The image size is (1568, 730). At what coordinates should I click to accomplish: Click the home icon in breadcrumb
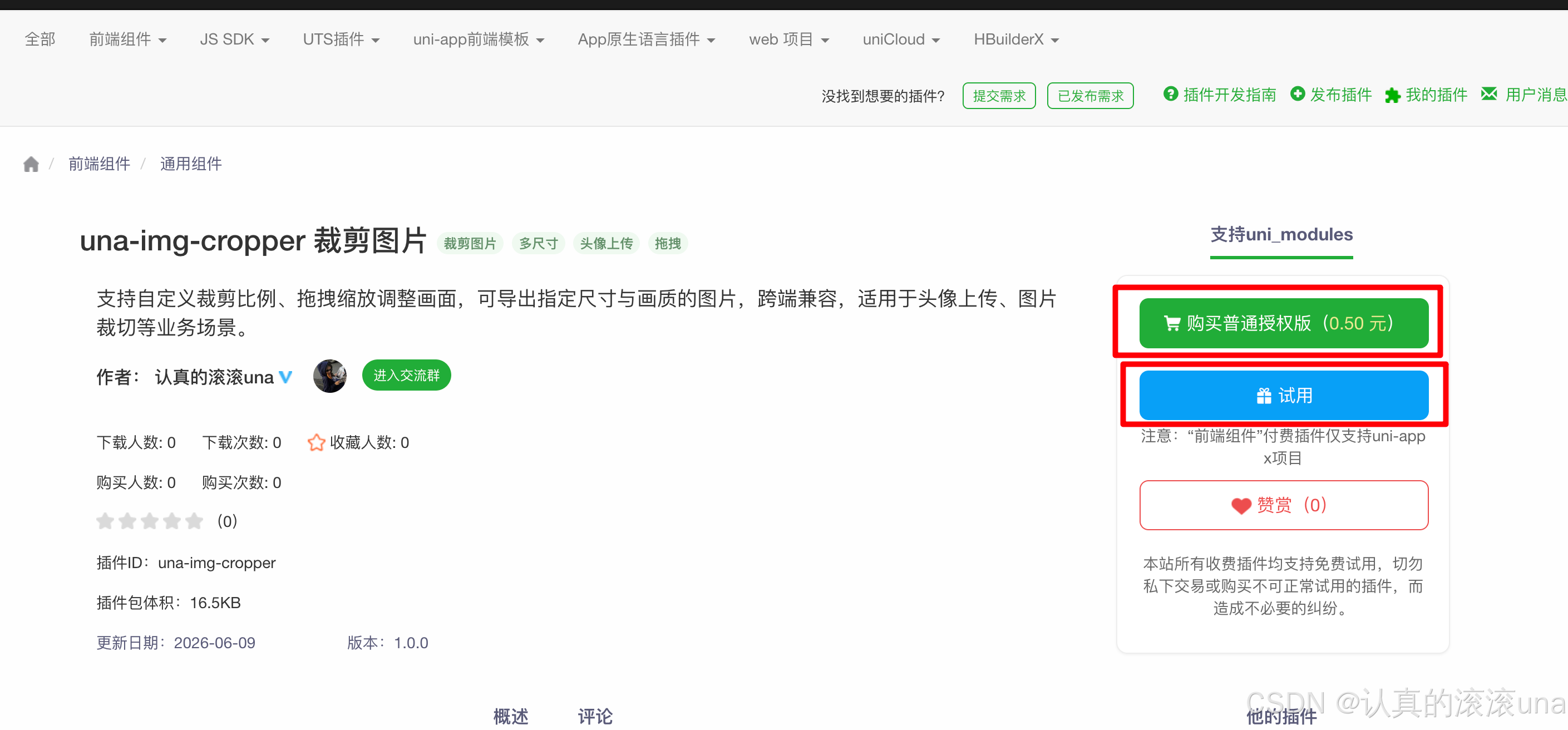click(x=31, y=164)
